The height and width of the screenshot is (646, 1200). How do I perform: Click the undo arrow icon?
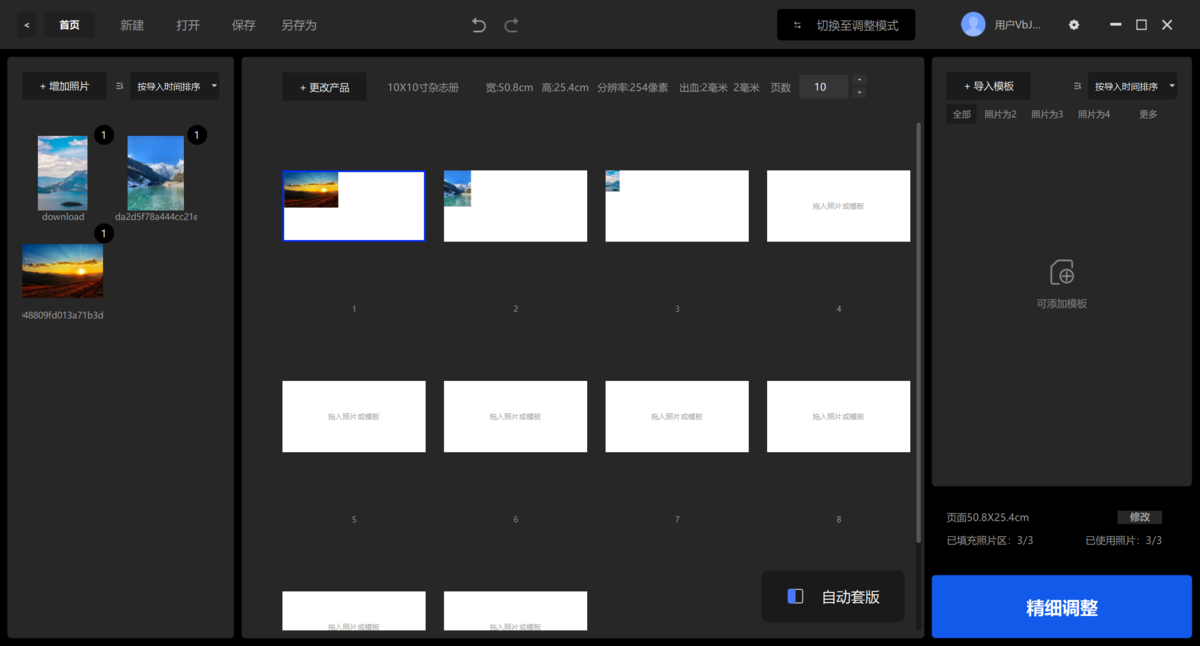478,24
